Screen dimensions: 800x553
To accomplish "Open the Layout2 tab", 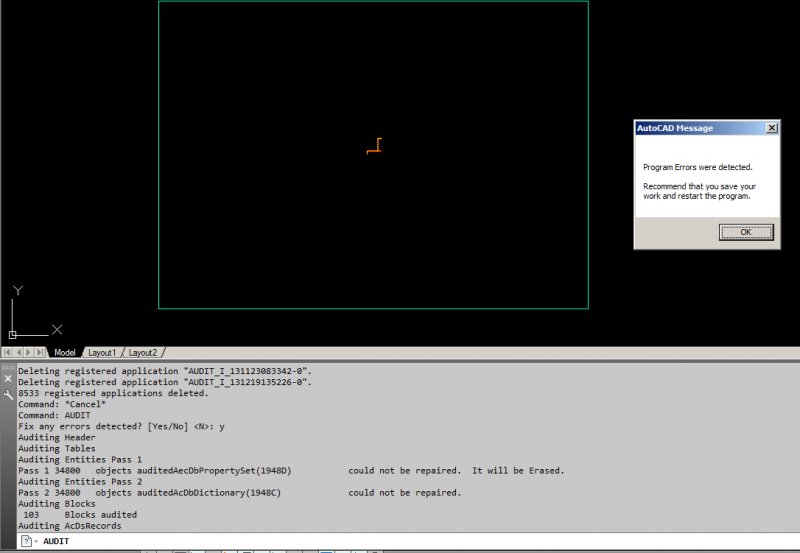I will click(x=142, y=353).
